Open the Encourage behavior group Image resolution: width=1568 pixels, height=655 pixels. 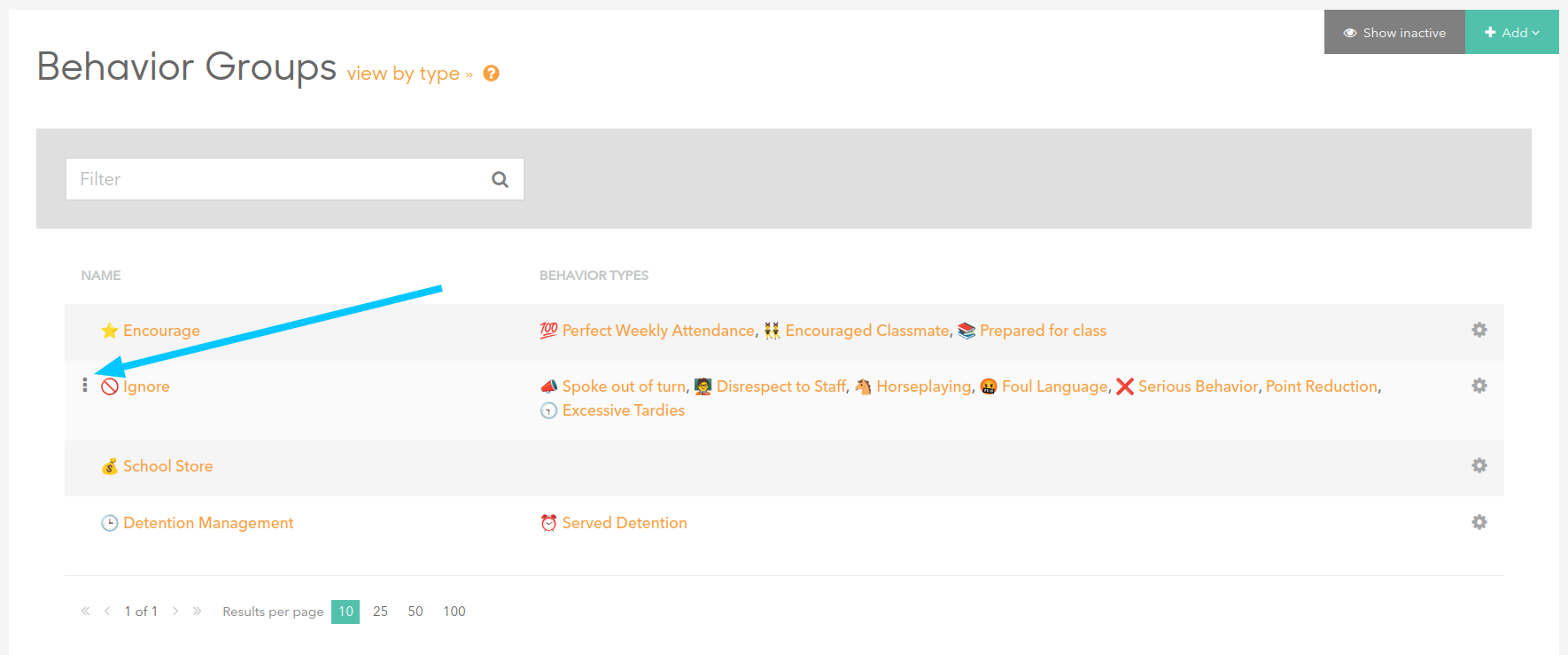click(x=161, y=331)
